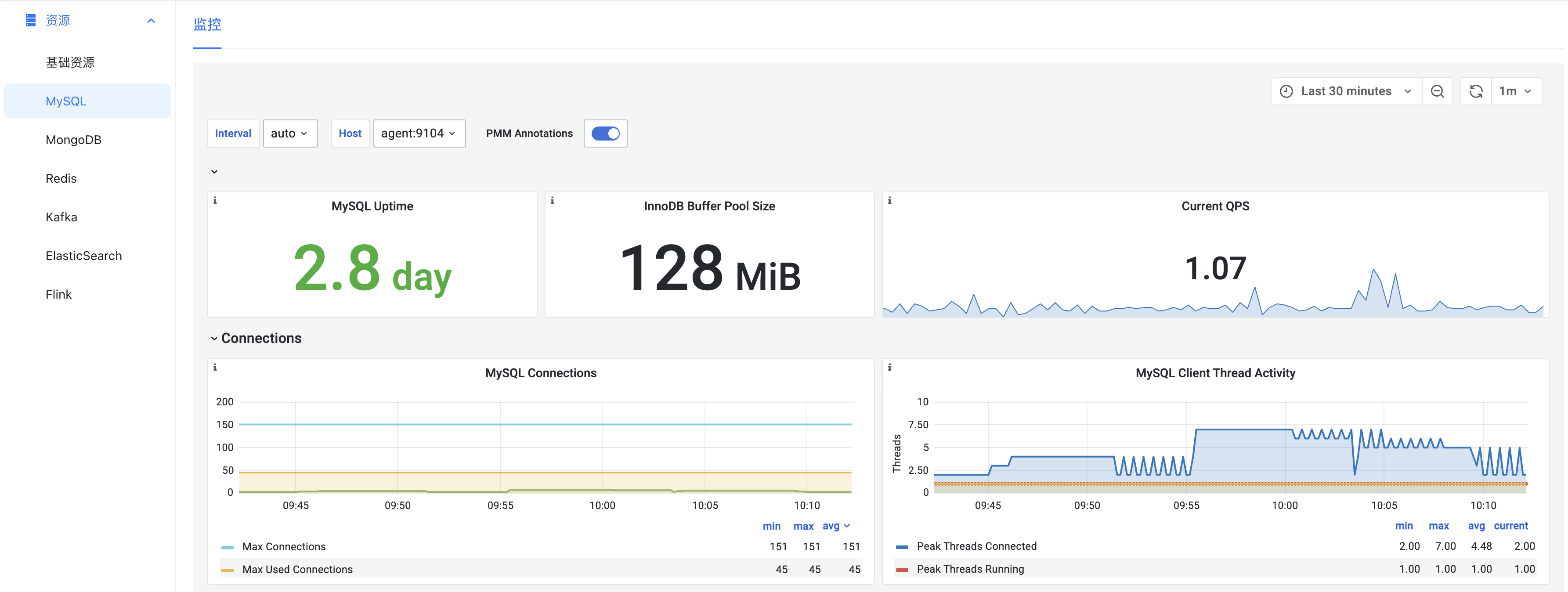Image resolution: width=1568 pixels, height=592 pixels.
Task: Click the 资源 stack icon in sidebar
Action: [30, 21]
